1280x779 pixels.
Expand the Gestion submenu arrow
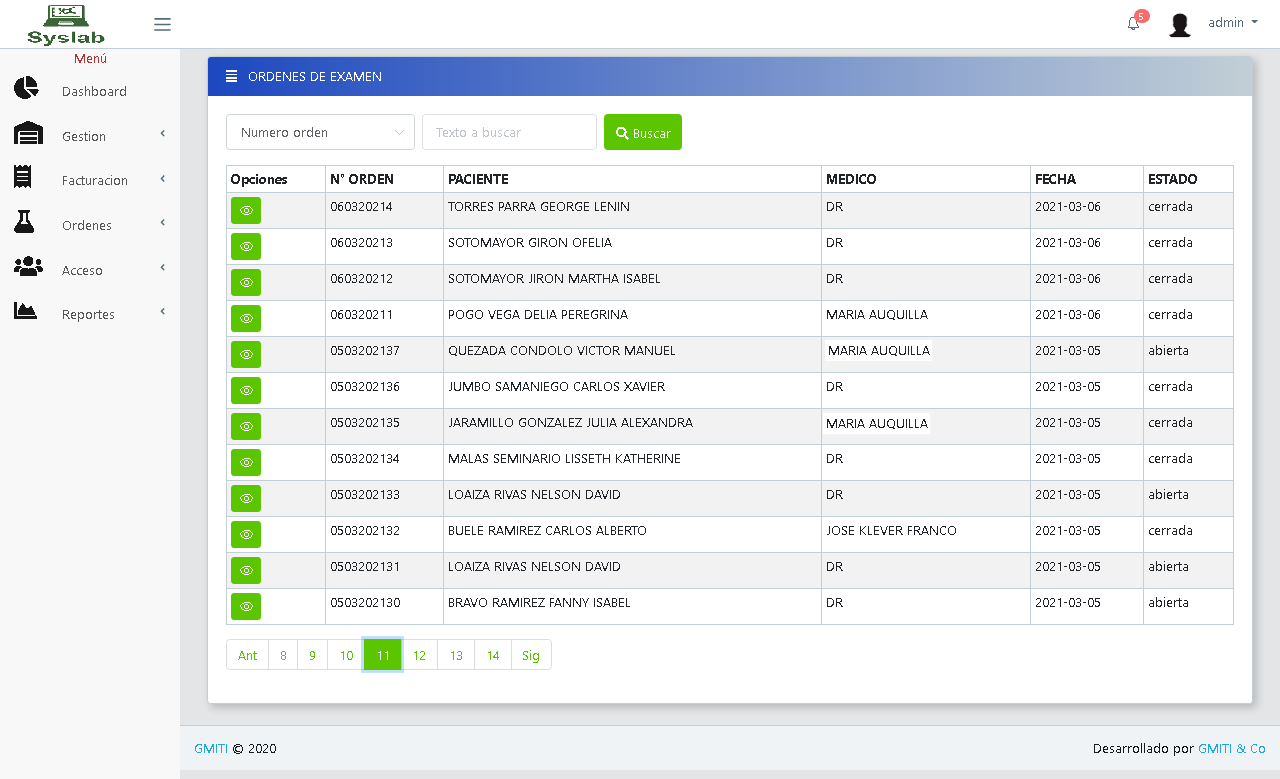tap(162, 134)
